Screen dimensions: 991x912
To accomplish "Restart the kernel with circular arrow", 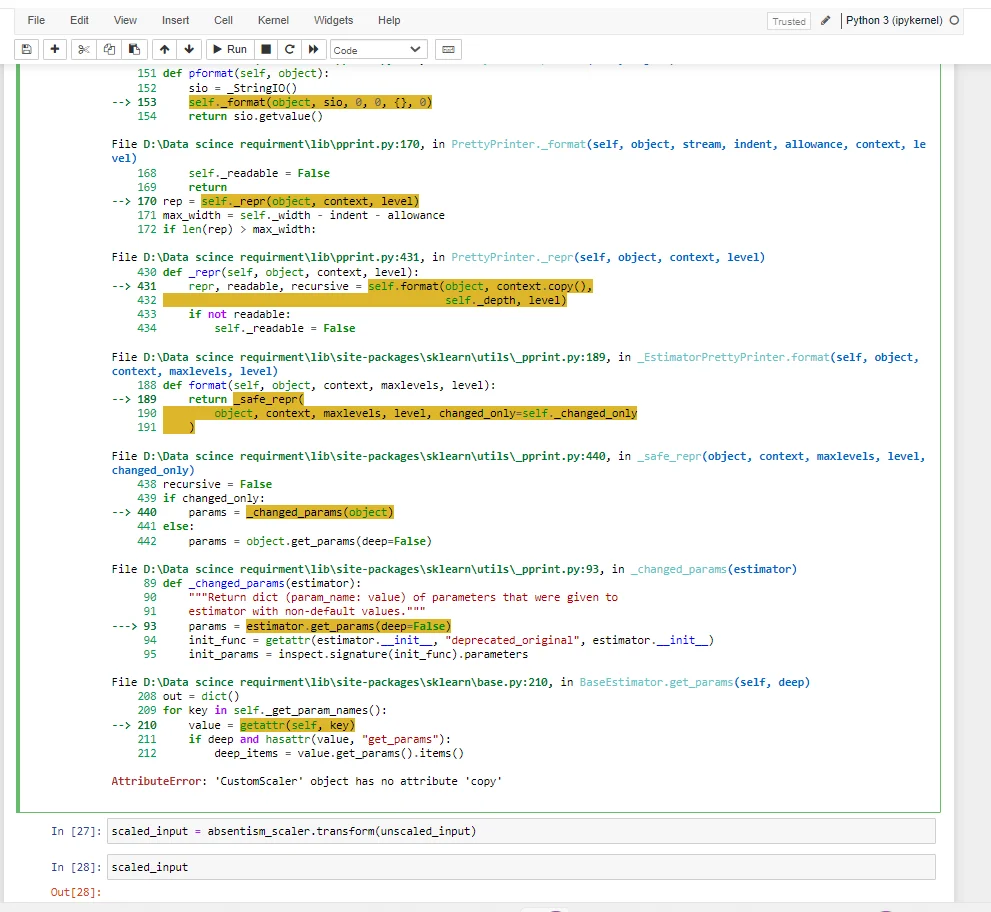I will tap(290, 49).
